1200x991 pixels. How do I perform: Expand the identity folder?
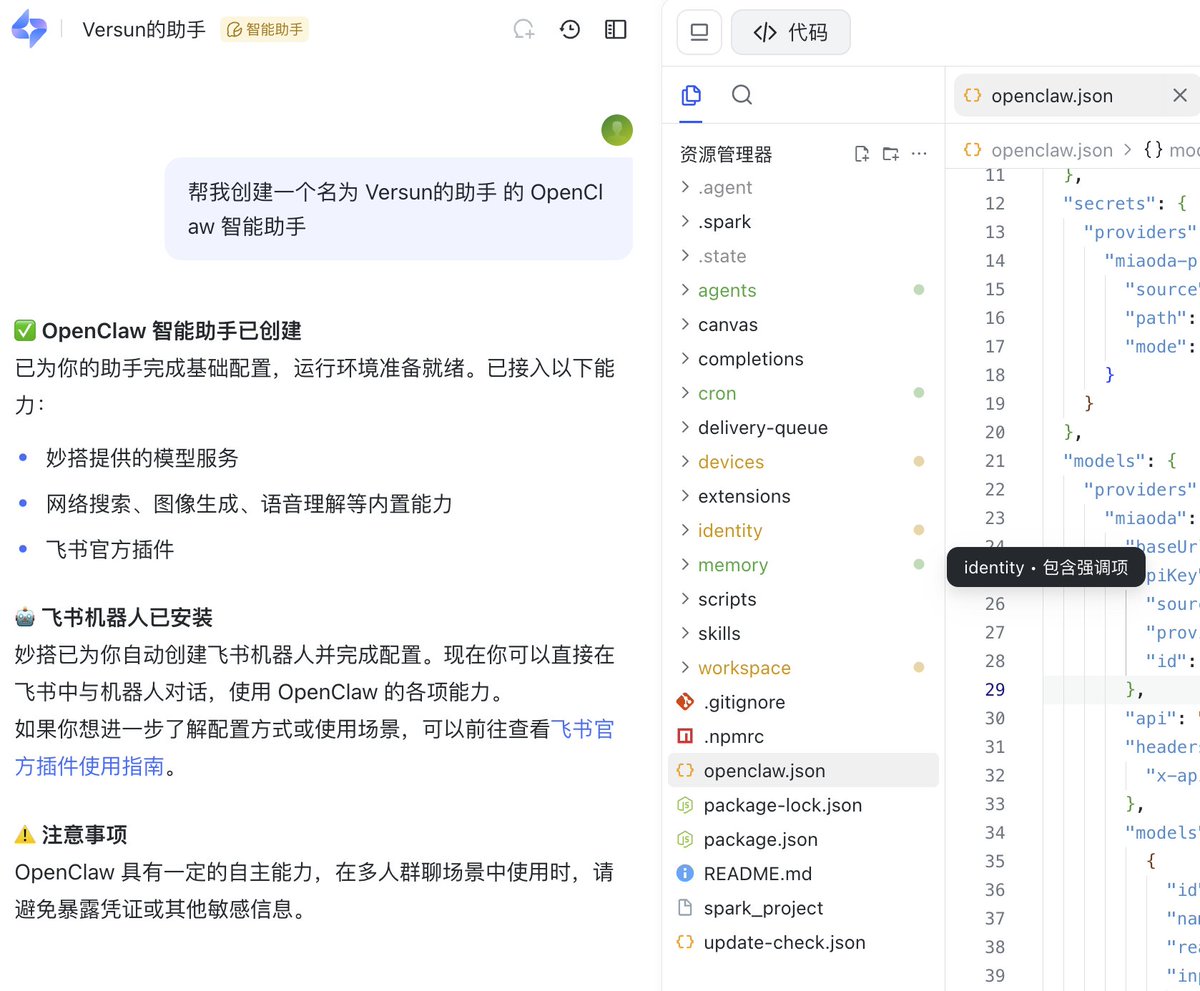[x=803, y=531]
